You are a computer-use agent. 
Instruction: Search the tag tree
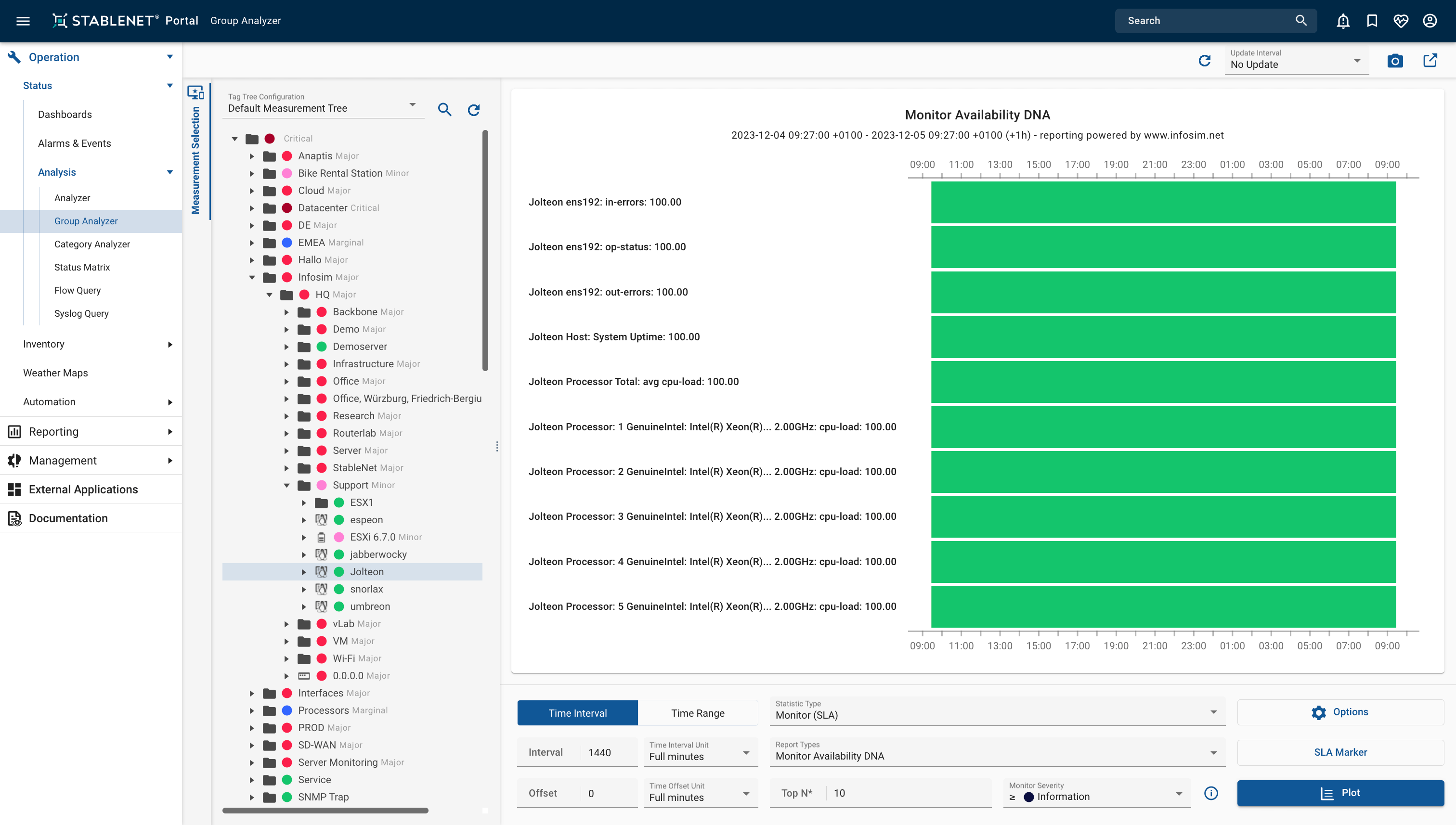coord(445,109)
